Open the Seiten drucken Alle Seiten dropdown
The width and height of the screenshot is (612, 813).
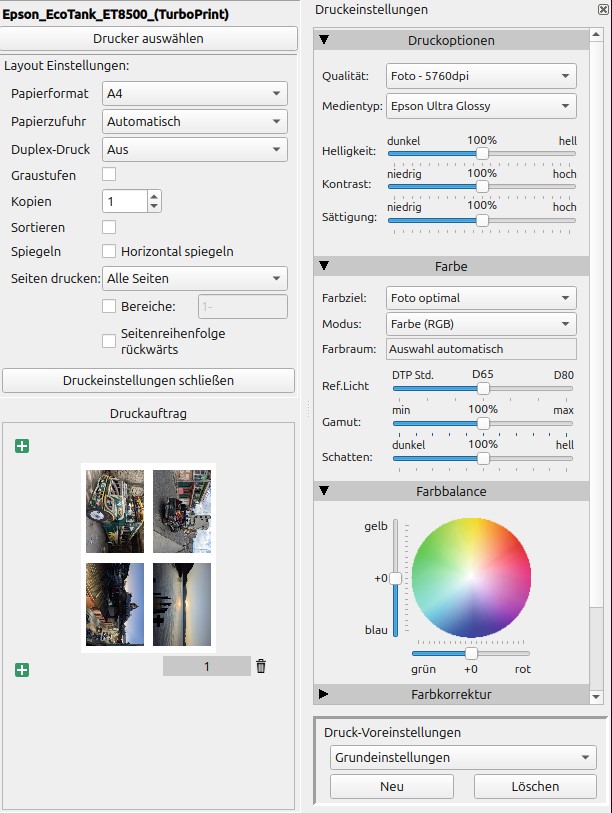[194, 278]
